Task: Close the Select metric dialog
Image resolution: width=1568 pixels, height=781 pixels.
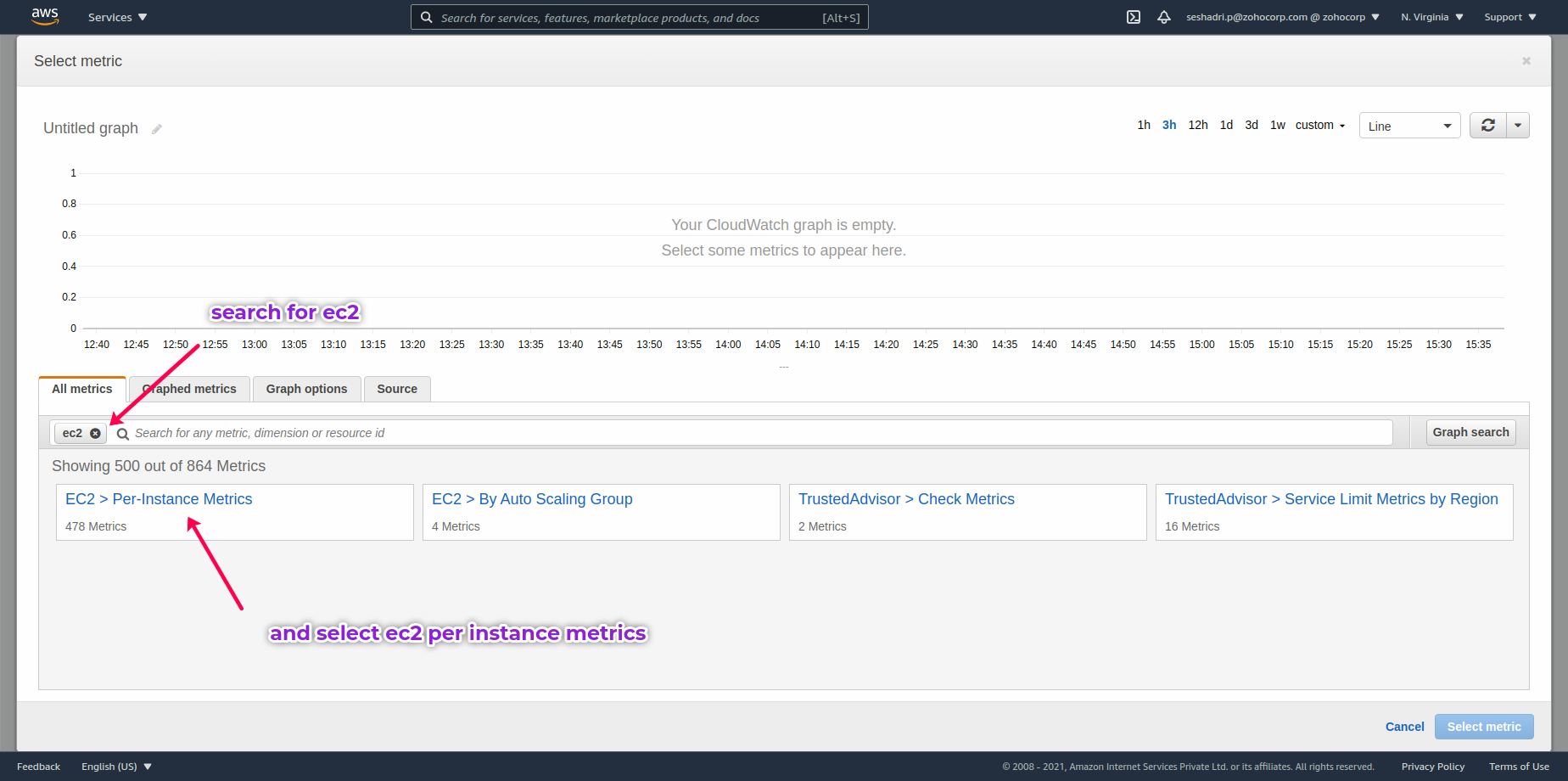Action: pyautogui.click(x=1526, y=61)
